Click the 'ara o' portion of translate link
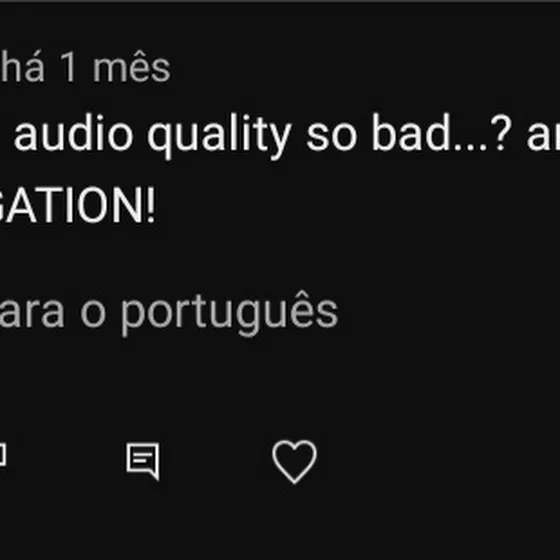The image size is (560, 560). click(53, 313)
